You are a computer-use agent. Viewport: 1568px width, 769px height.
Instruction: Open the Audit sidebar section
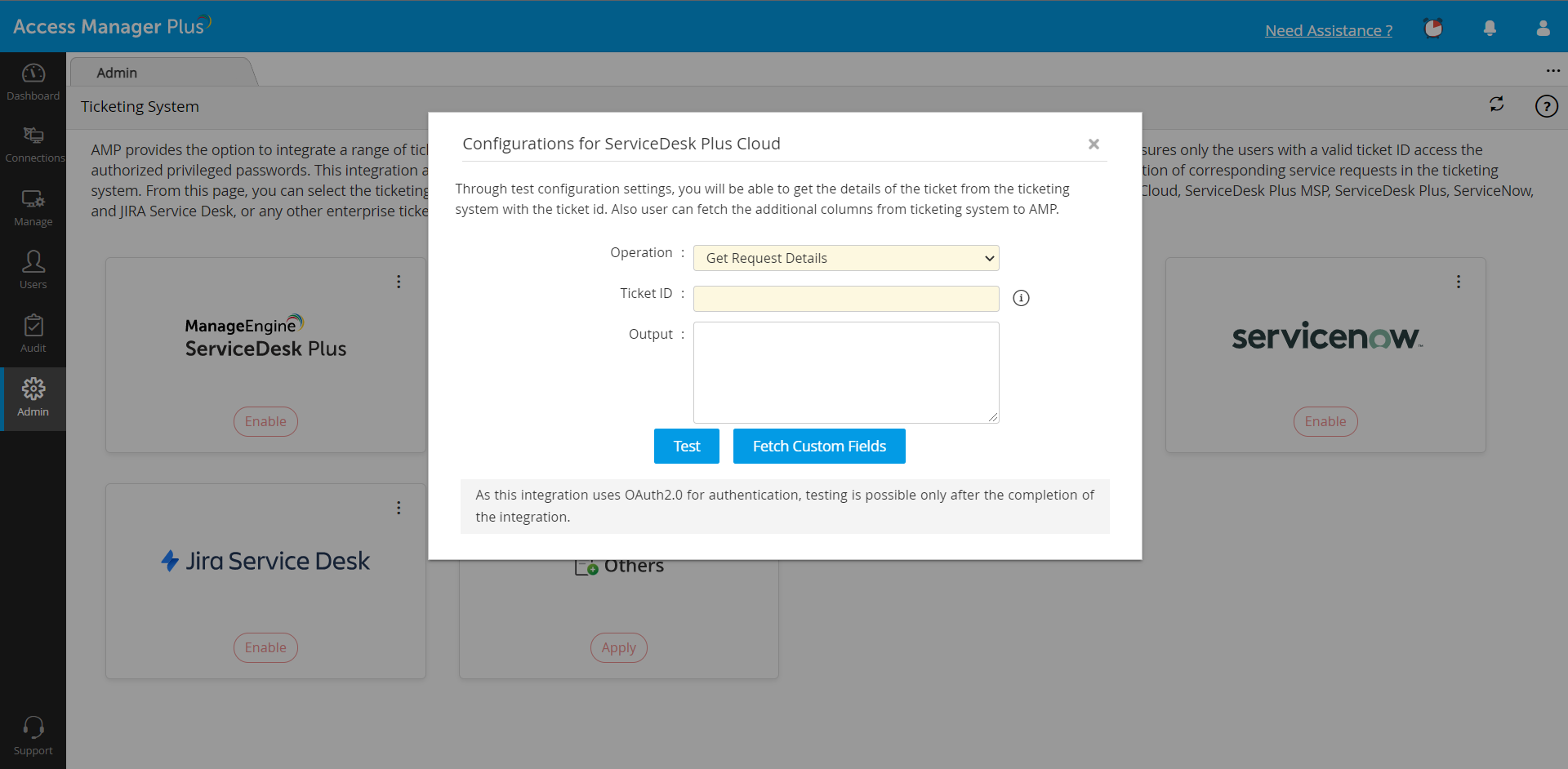[33, 335]
